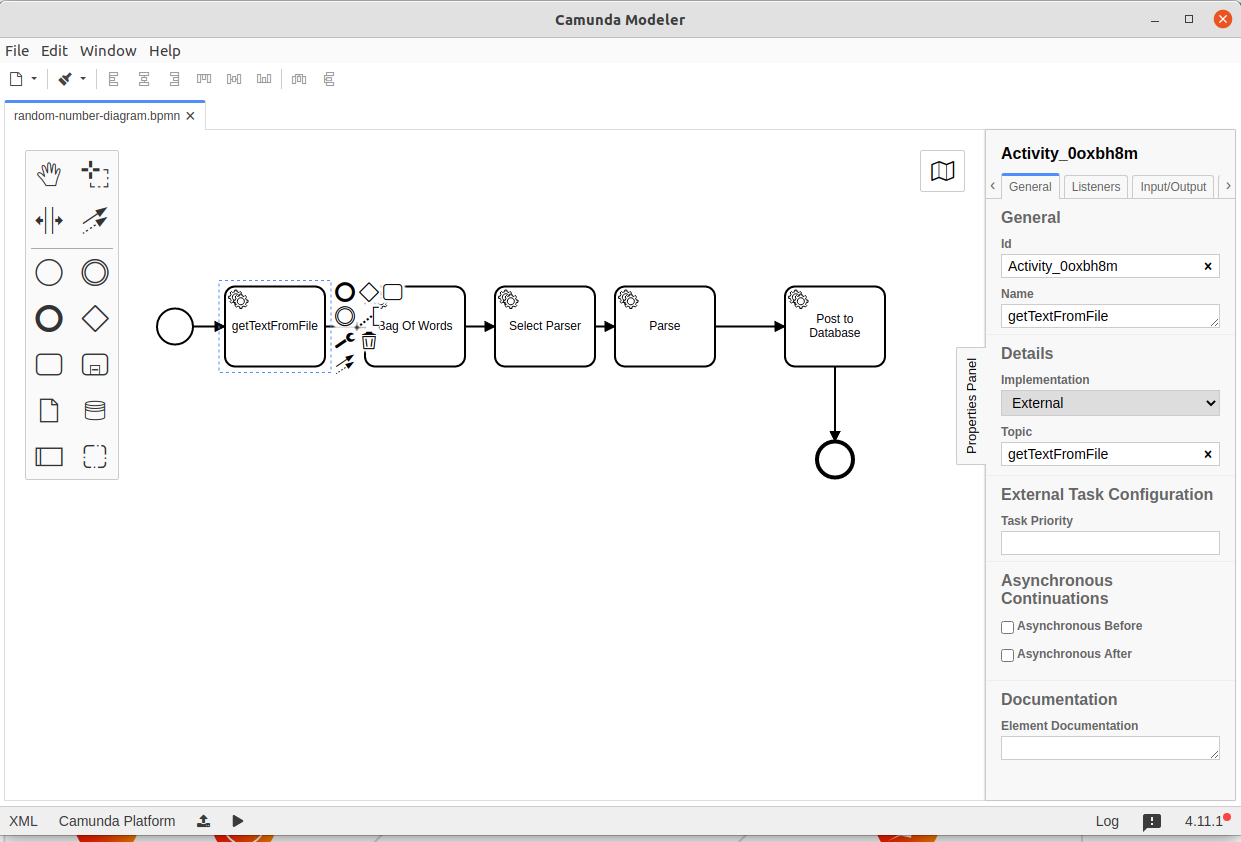The height and width of the screenshot is (842, 1241).
Task: Append intermediate event via context pad
Action: (345, 316)
